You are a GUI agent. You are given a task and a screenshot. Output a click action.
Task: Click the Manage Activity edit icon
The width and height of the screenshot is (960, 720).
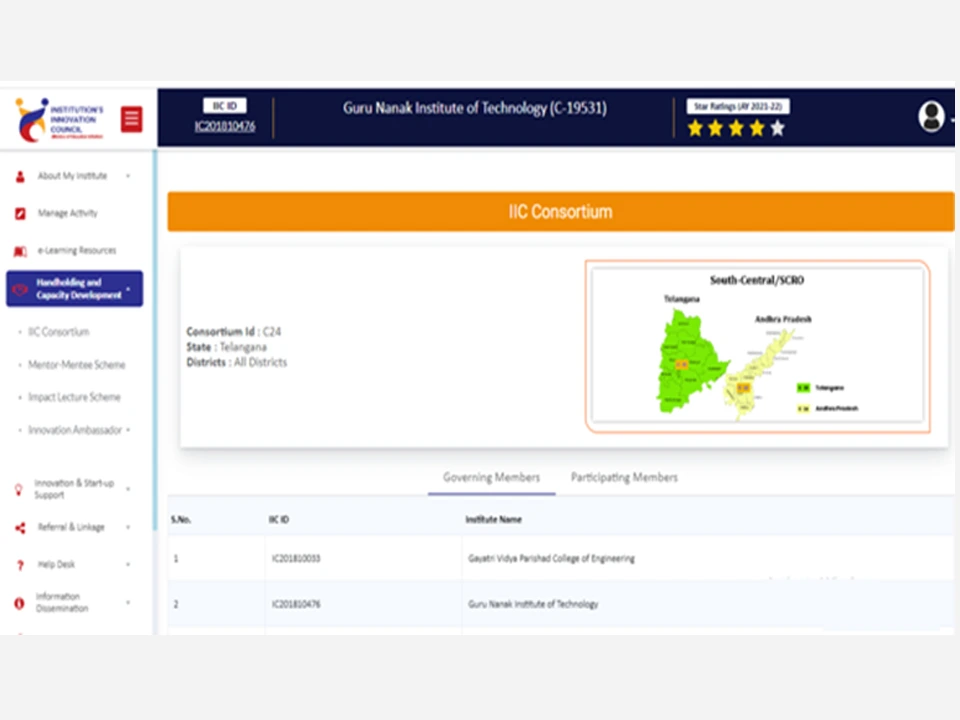point(20,214)
